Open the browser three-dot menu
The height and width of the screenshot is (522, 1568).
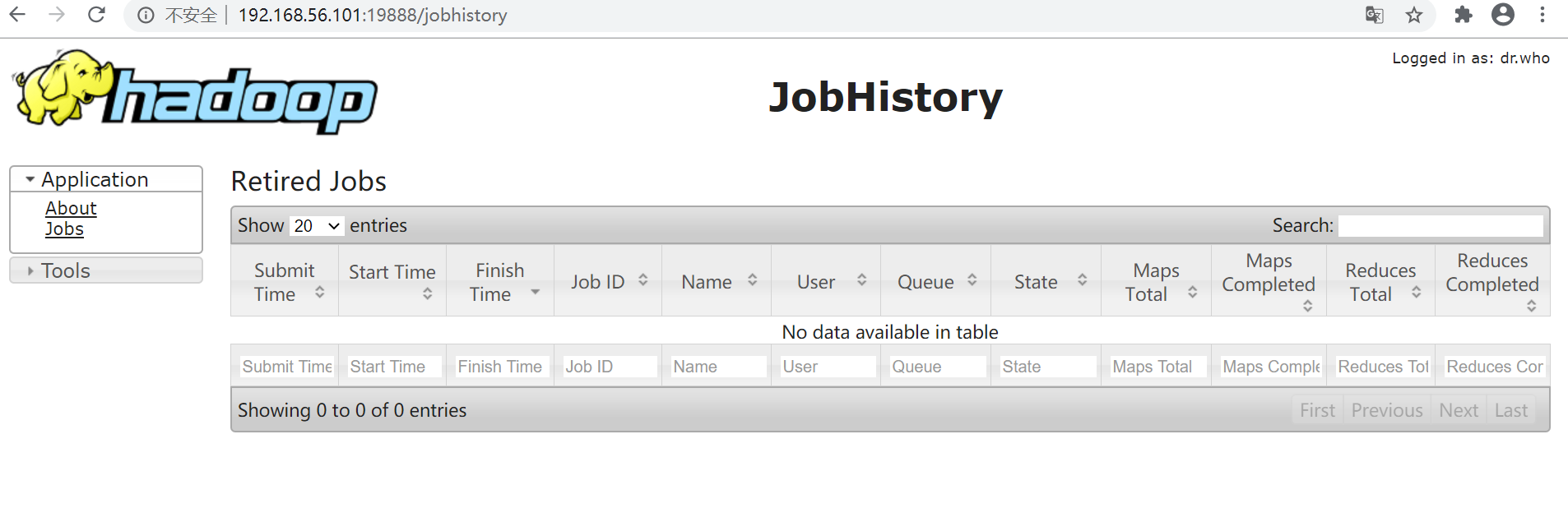tap(1542, 15)
